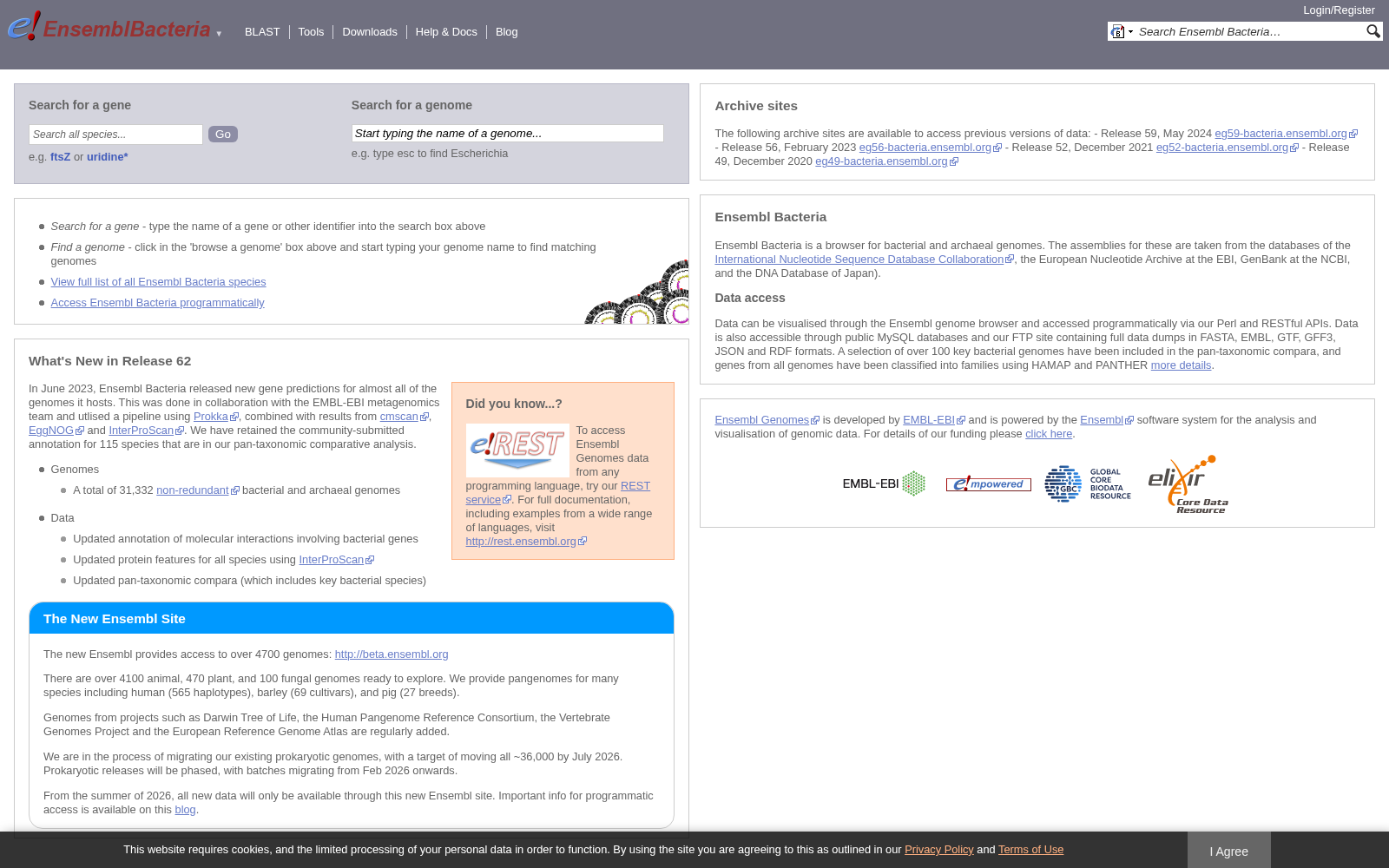The height and width of the screenshot is (868, 1389).
Task: Open the Privacy Policy link
Action: pyautogui.click(x=938, y=850)
